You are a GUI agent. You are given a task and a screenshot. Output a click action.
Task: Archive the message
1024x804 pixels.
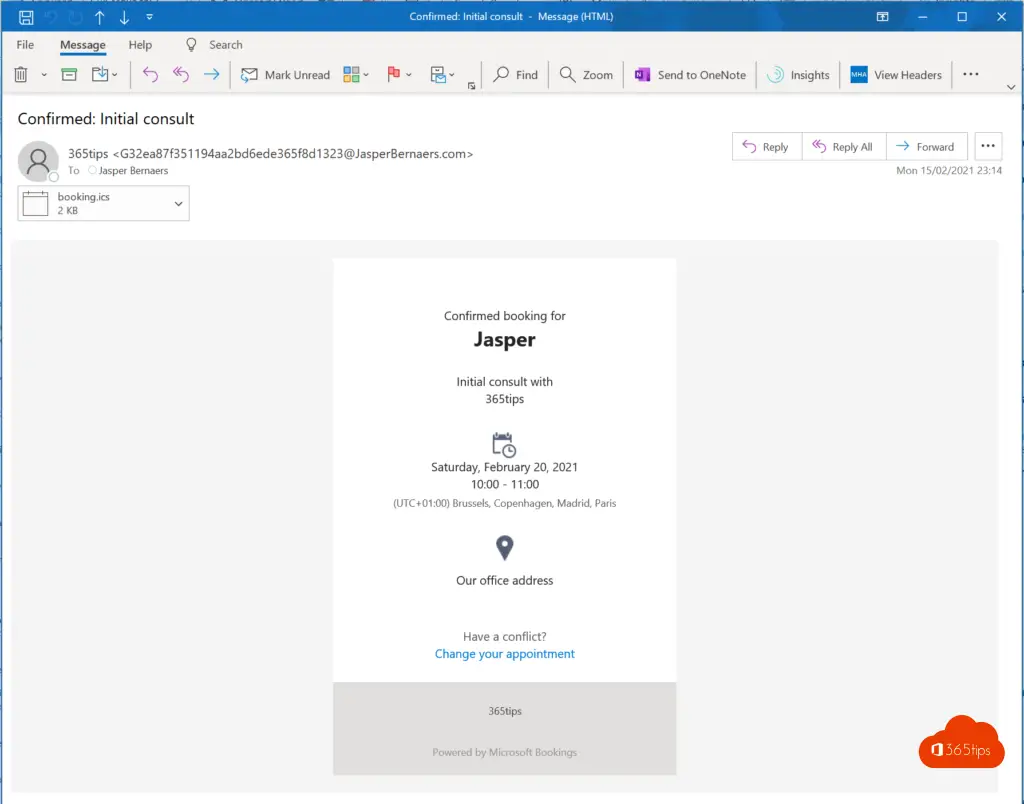pyautogui.click(x=69, y=74)
